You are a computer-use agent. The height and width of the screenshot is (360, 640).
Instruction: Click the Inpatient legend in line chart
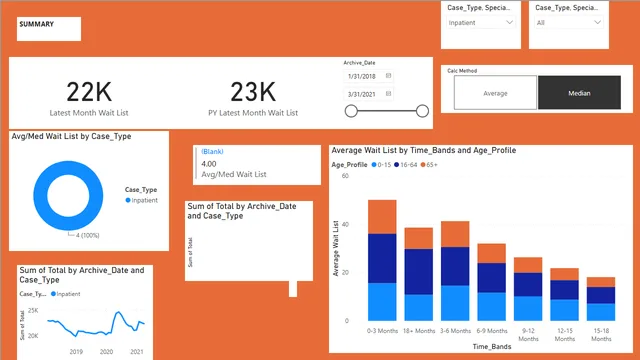(x=65, y=294)
